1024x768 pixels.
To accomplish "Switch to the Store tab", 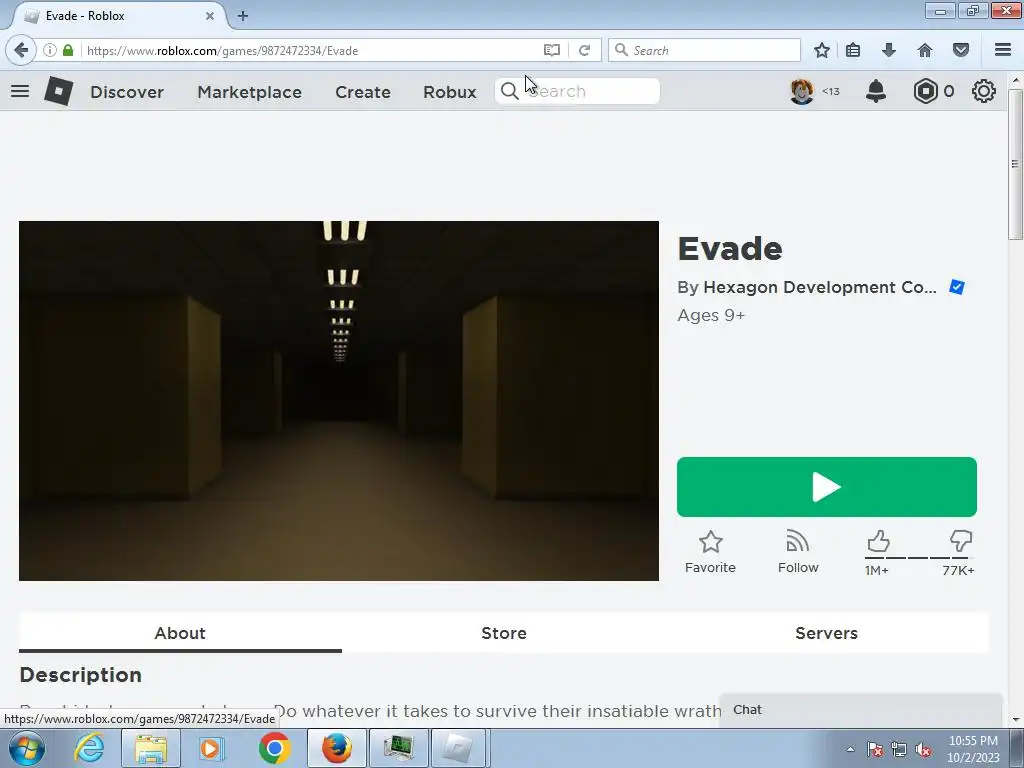I will pyautogui.click(x=504, y=633).
